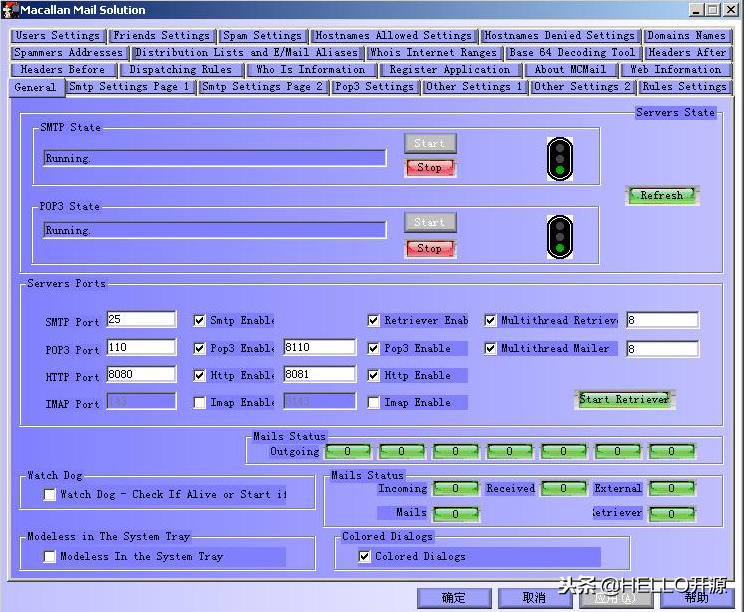The width and height of the screenshot is (744, 612).
Task: Click the Incoming mails counter
Action: [456, 488]
